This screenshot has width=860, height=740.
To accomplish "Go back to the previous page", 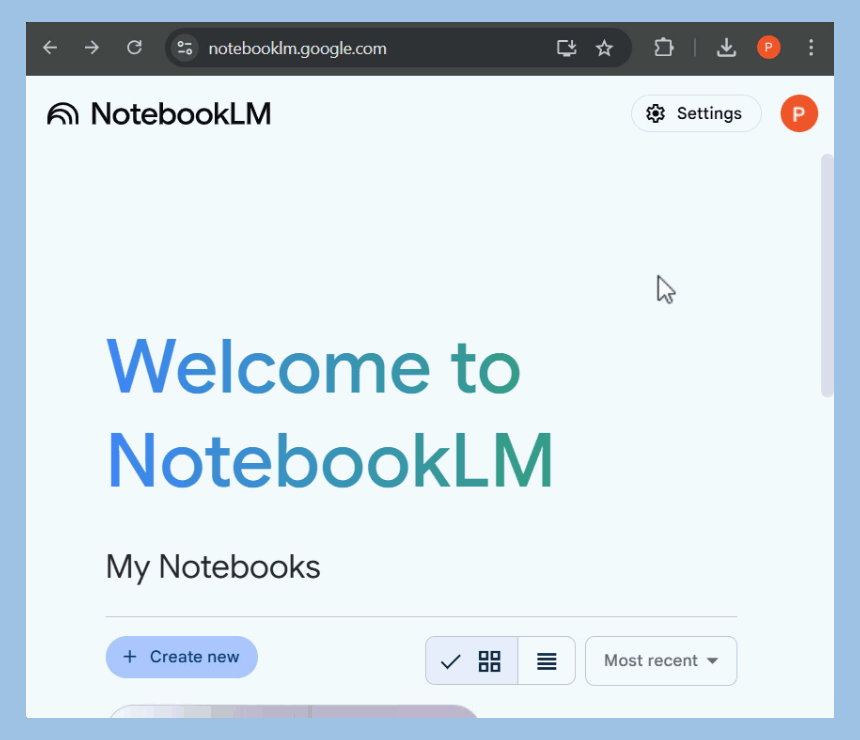I will [49, 47].
